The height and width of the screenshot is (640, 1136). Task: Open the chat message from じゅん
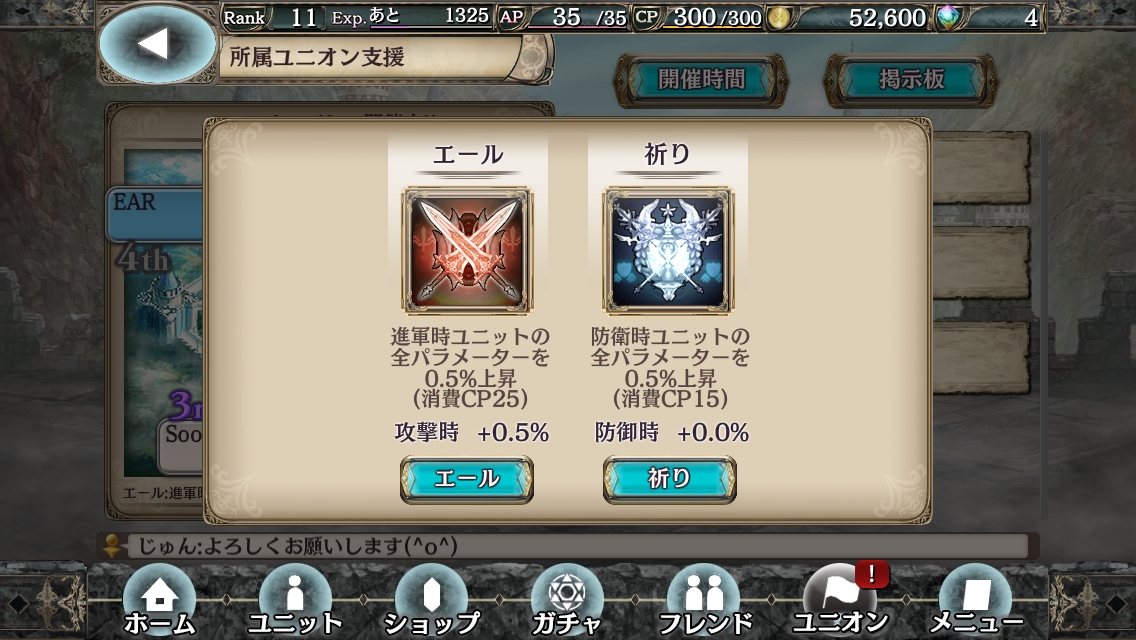567,546
